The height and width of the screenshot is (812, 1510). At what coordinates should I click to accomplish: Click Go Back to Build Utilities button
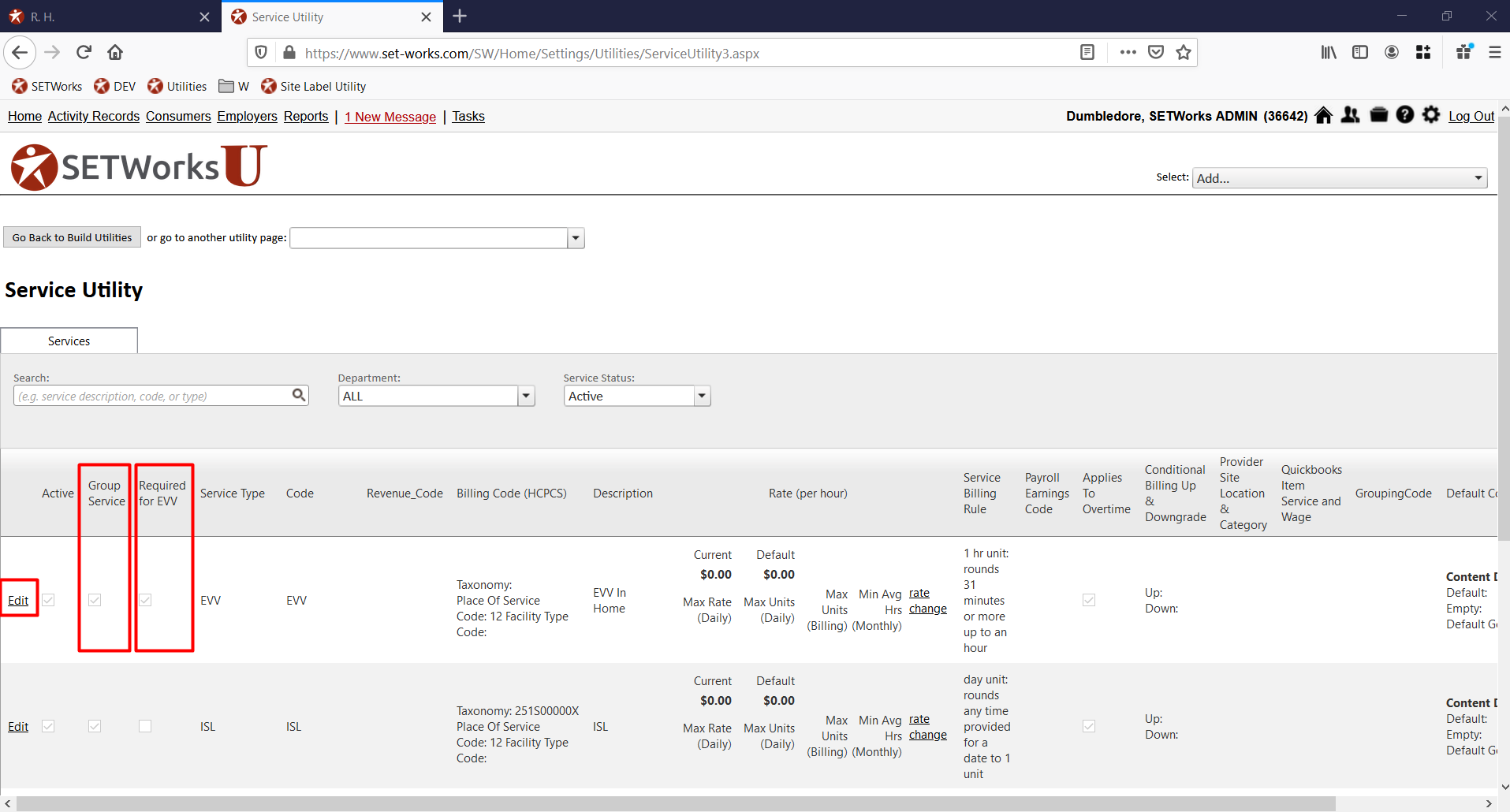pos(73,237)
